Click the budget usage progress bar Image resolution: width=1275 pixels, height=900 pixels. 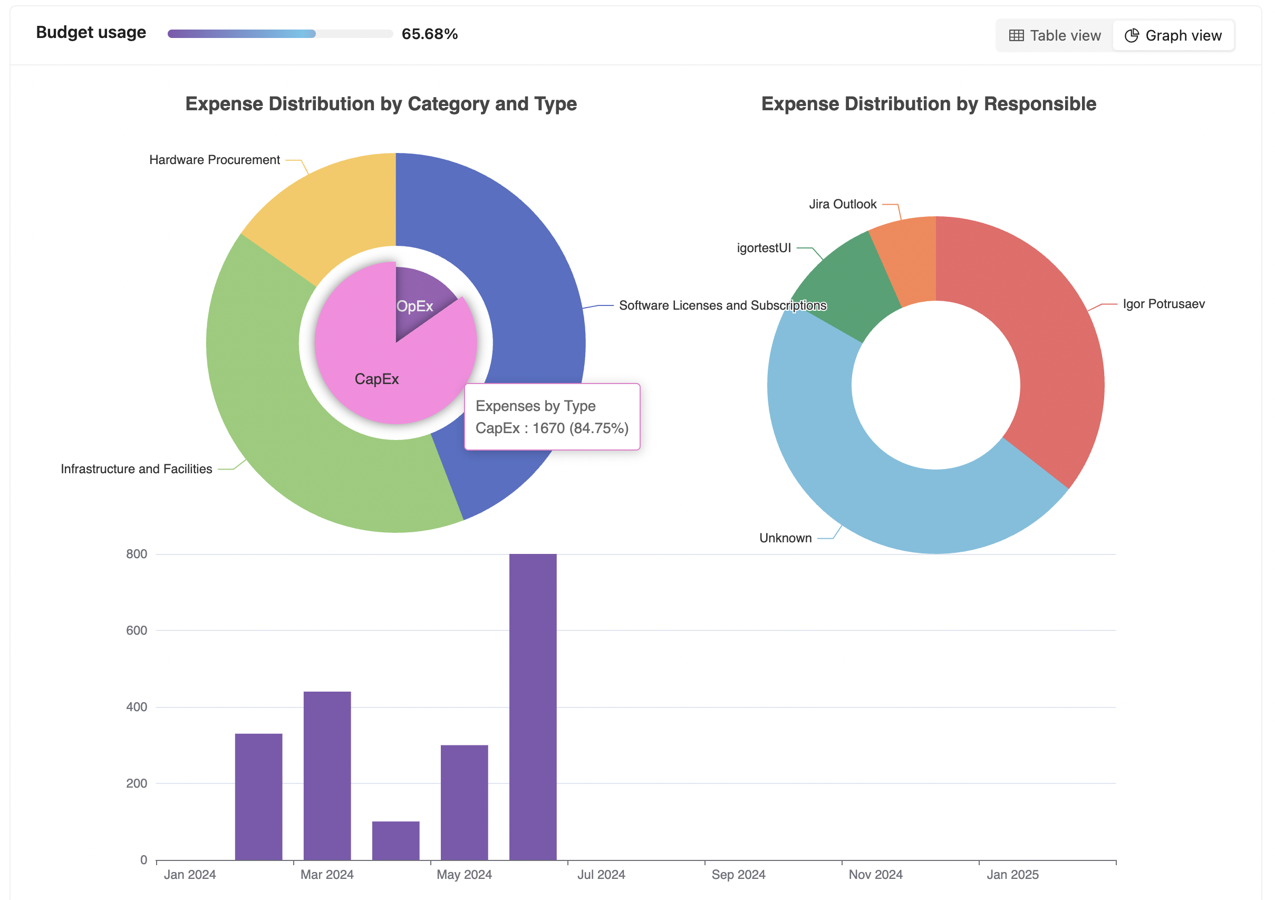pyautogui.click(x=280, y=34)
